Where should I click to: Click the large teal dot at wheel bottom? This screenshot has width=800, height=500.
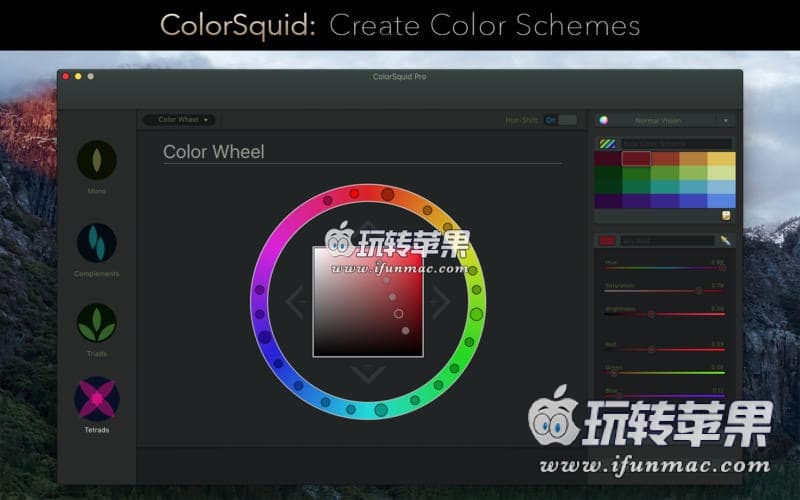click(381, 410)
